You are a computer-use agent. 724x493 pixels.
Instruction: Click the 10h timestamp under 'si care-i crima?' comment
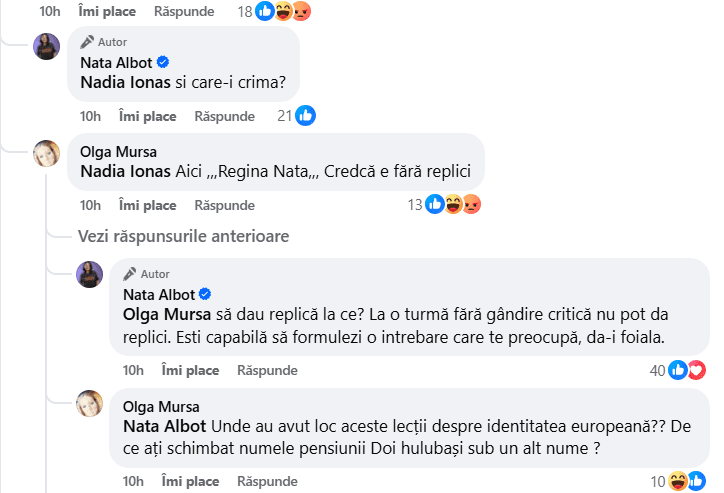[x=90, y=116]
